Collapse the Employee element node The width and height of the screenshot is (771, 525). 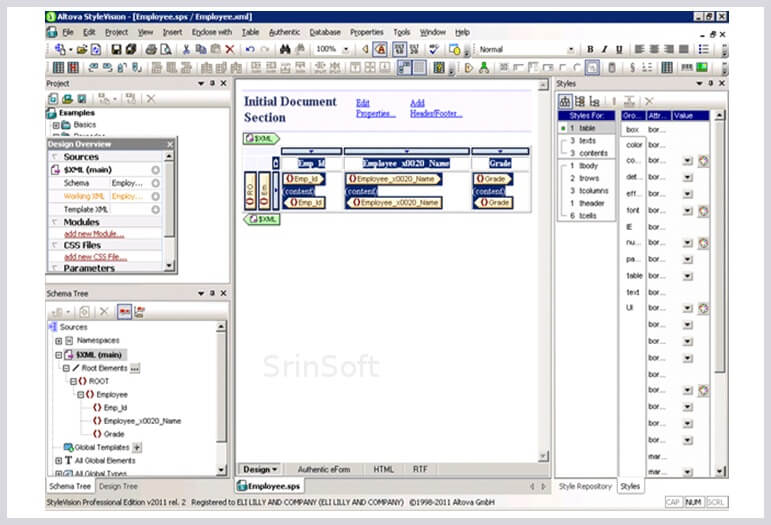(80, 395)
